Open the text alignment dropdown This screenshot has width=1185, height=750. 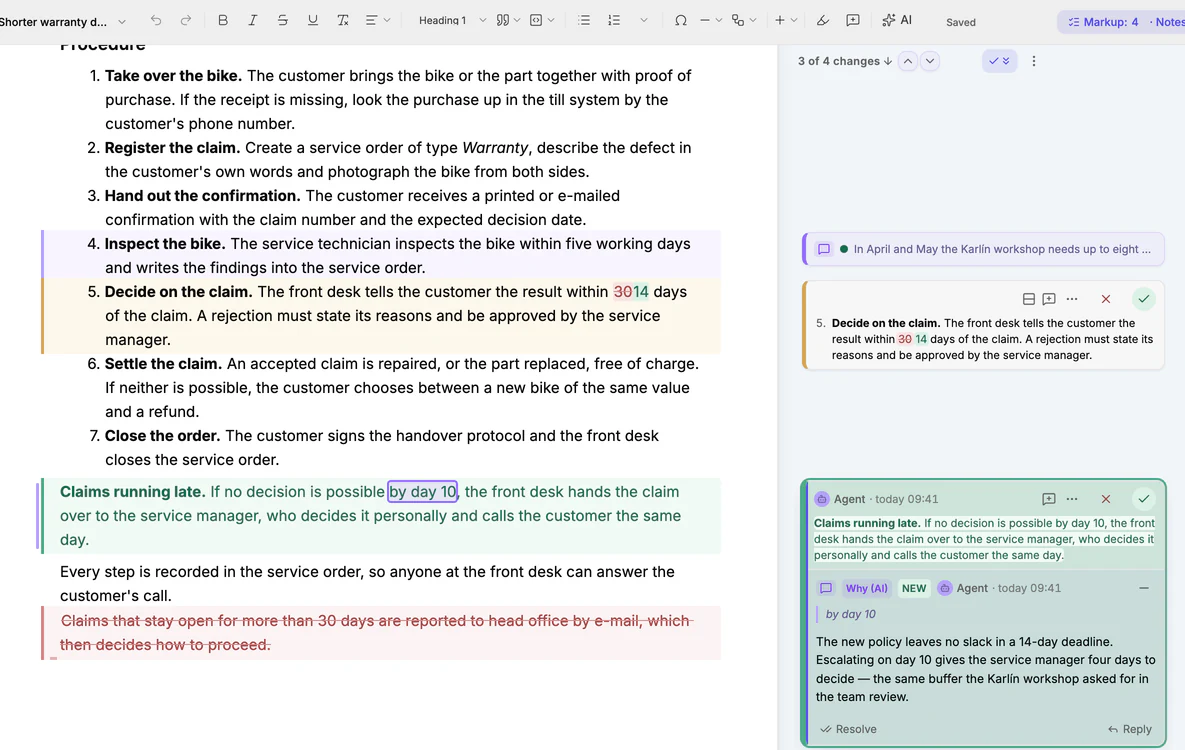pos(377,20)
